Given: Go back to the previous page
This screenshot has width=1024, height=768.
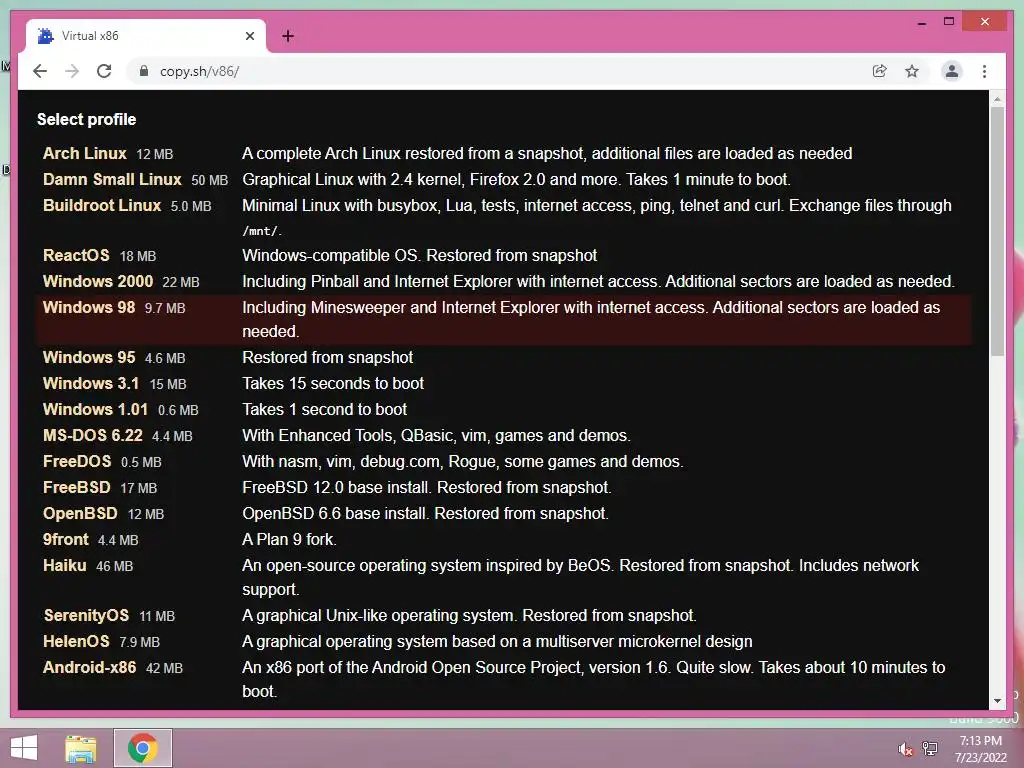Looking at the screenshot, I should point(40,71).
